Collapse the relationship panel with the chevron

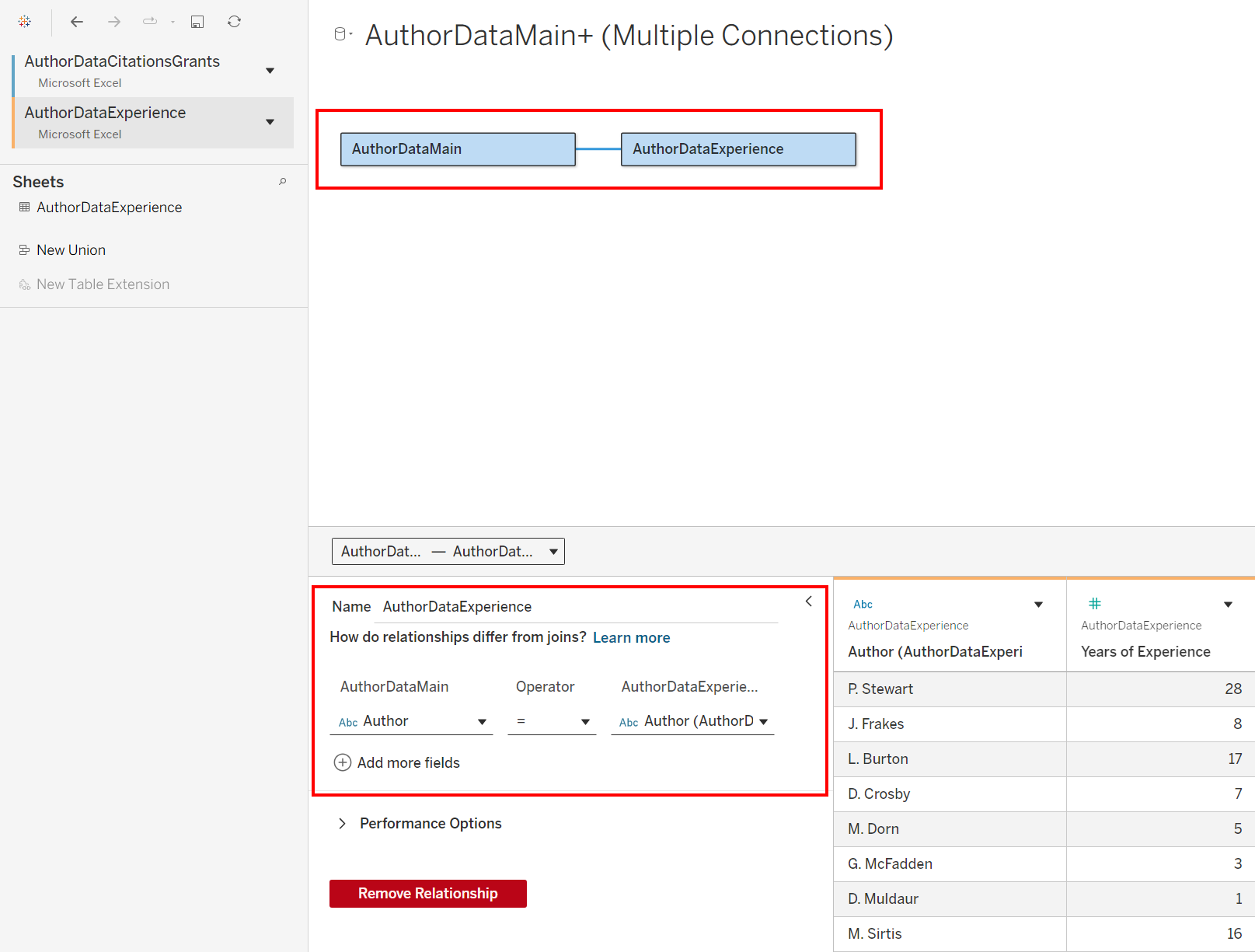pos(808,602)
